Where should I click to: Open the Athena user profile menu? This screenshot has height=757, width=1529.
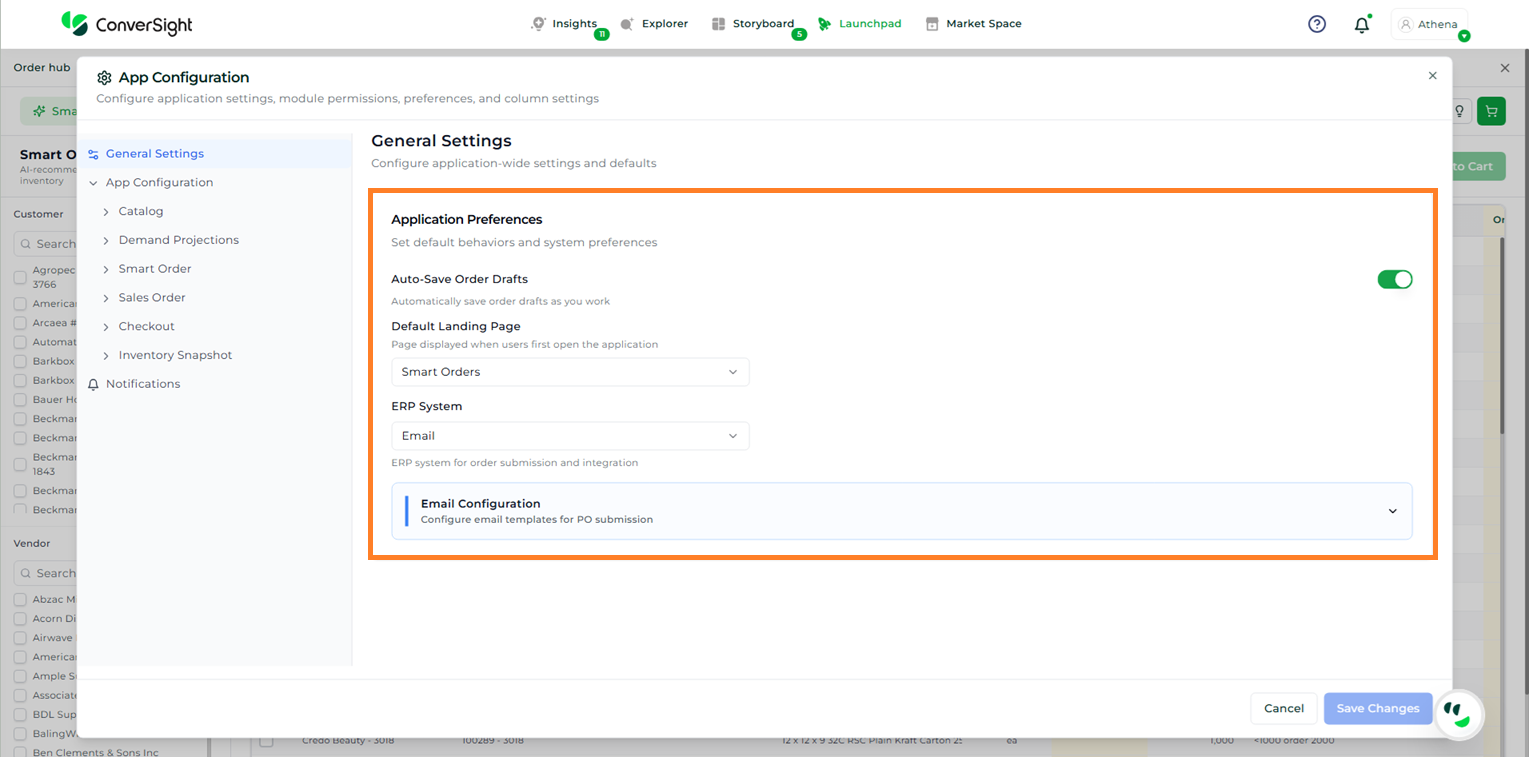pyautogui.click(x=1429, y=25)
